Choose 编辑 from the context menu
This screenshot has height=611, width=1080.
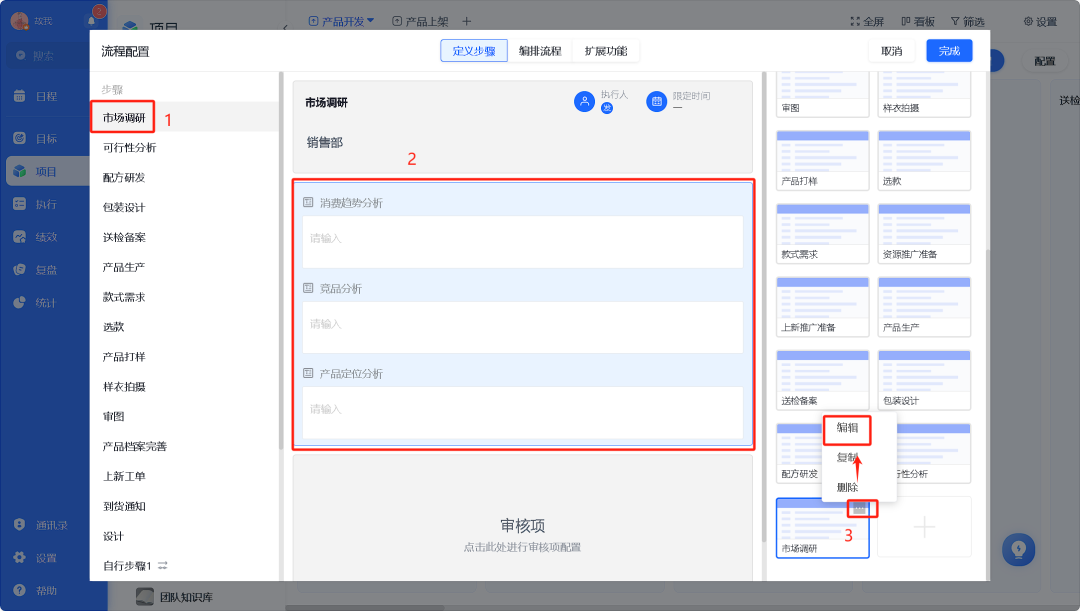click(x=847, y=428)
